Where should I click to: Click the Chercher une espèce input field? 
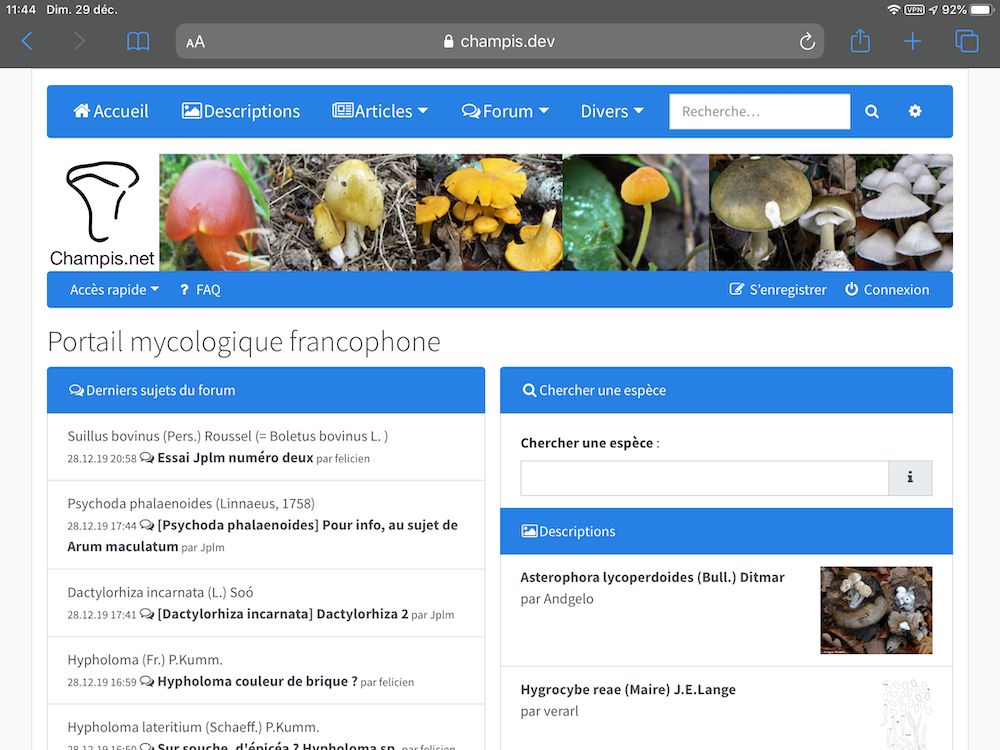(704, 478)
